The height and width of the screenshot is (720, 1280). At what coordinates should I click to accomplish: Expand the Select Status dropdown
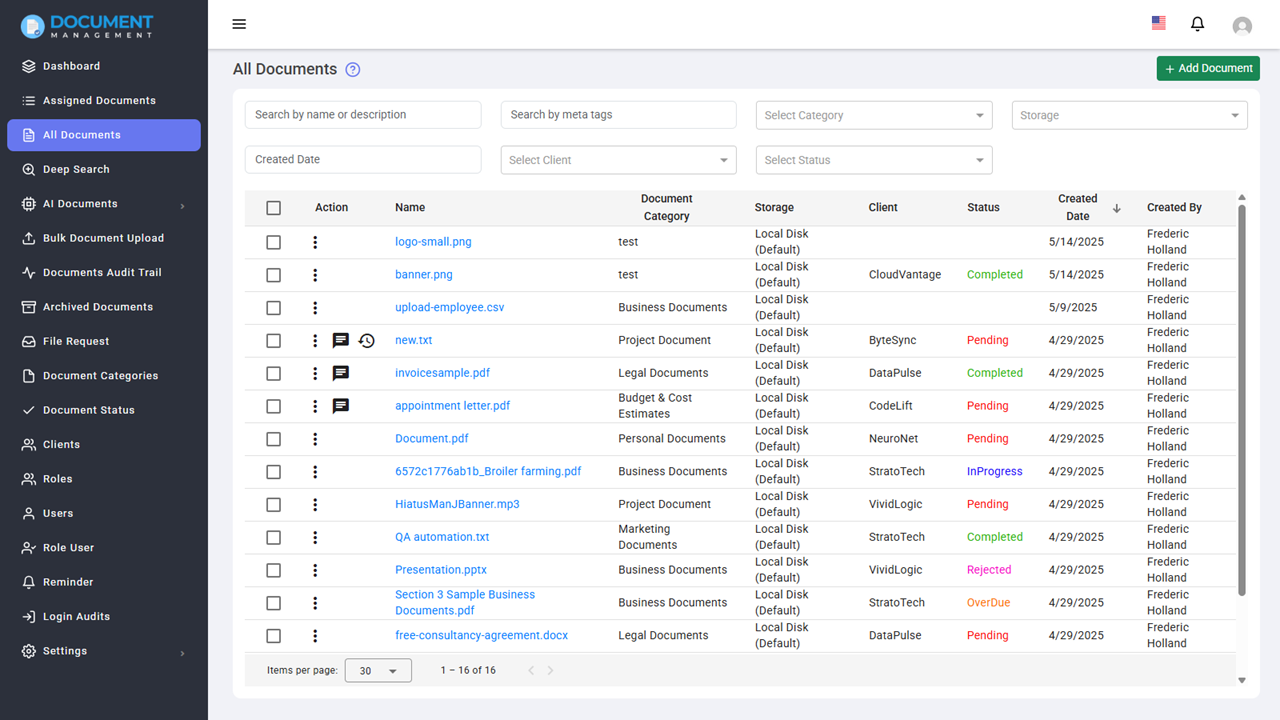point(874,160)
